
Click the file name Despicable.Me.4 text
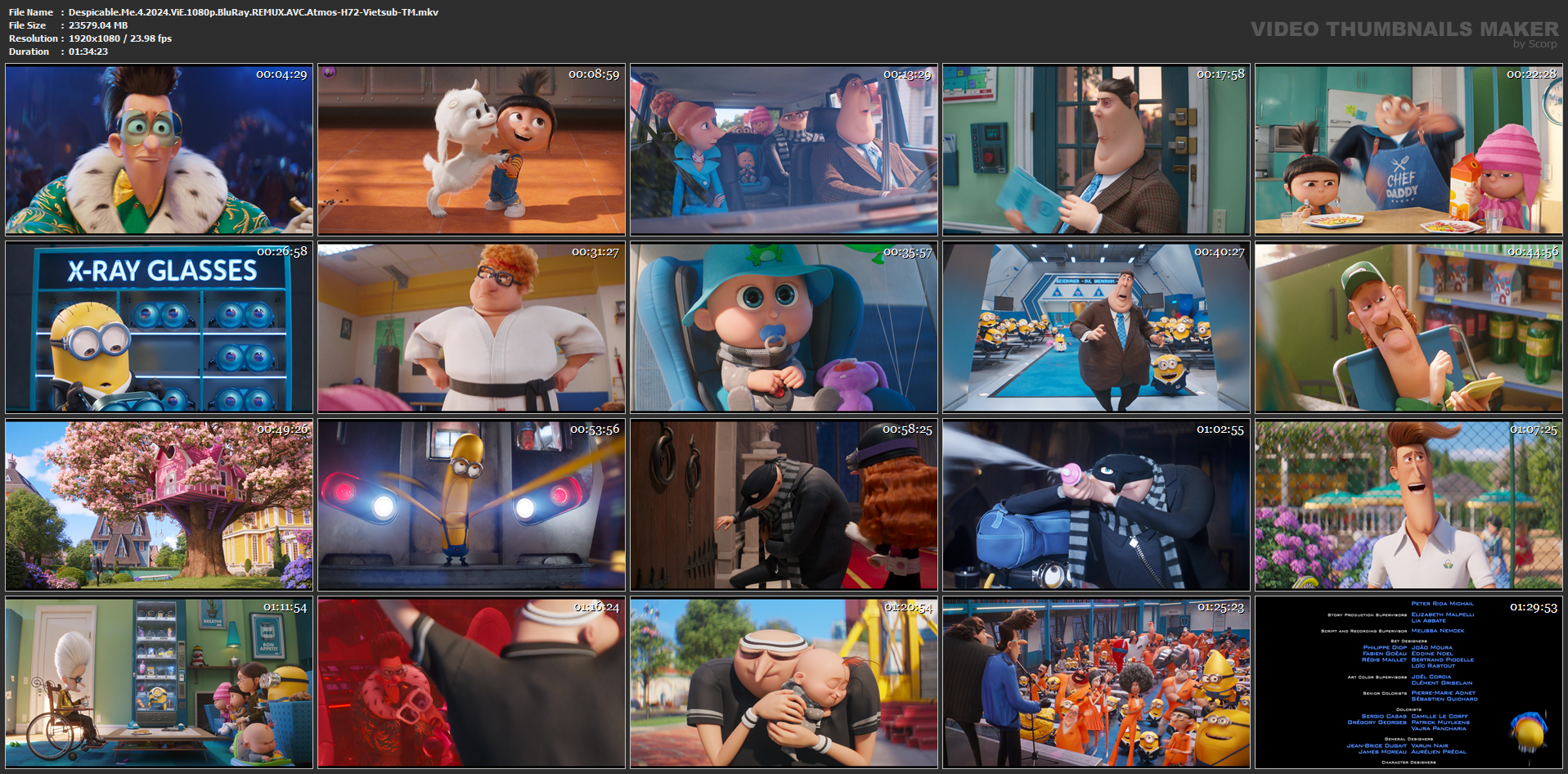tap(254, 12)
